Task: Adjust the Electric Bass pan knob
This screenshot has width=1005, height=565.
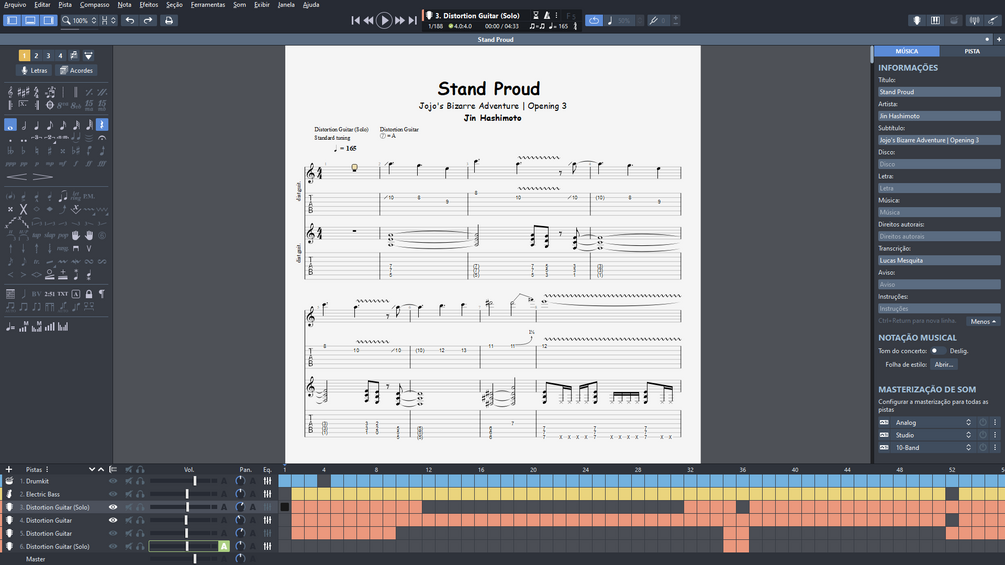Action: 240,494
